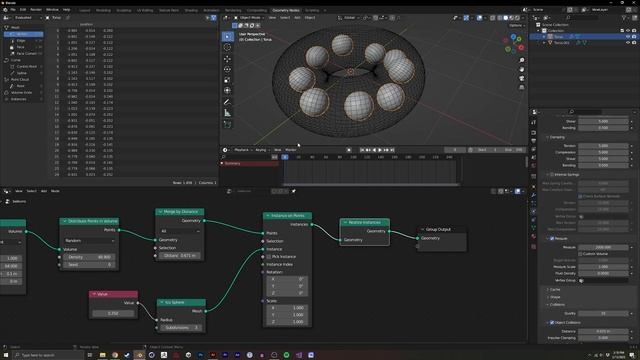Select Edge domain in spreadsheet

(24, 40)
